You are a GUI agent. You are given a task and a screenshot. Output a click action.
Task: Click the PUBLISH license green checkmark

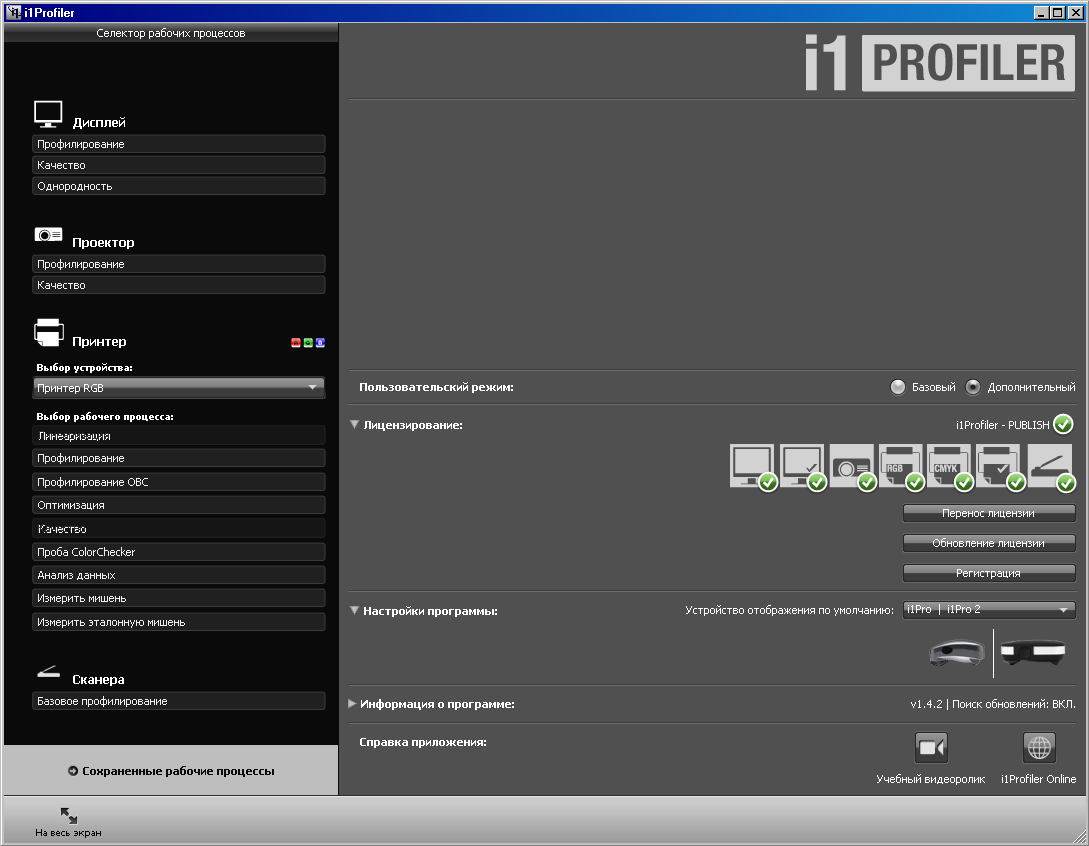point(1063,424)
